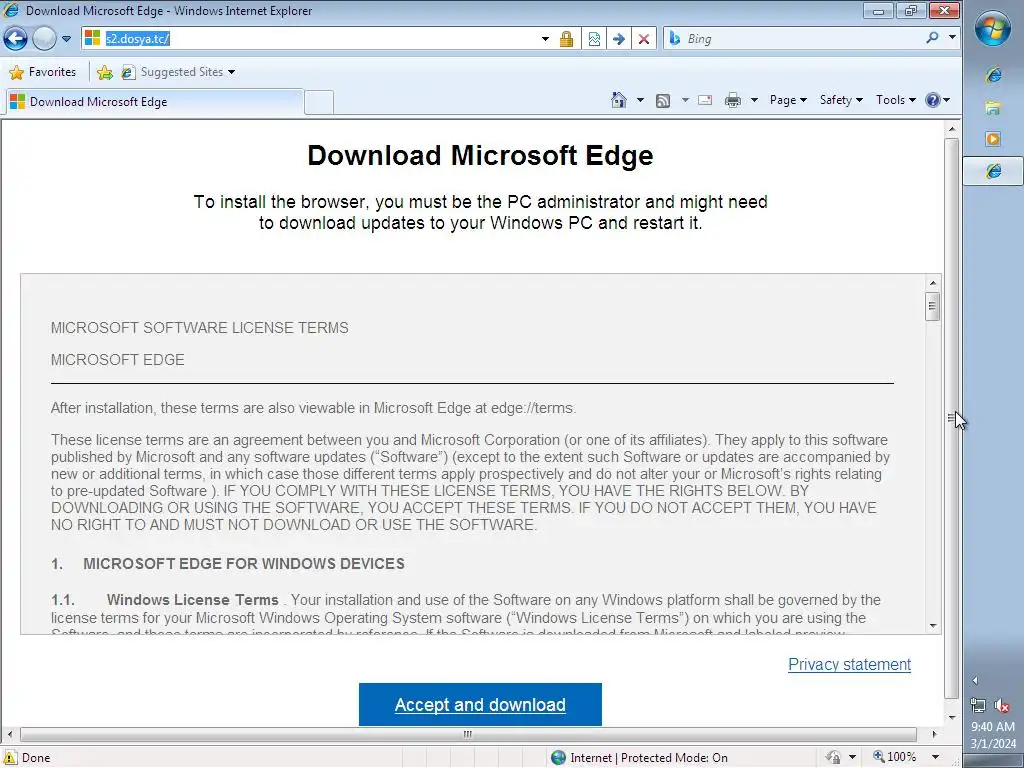This screenshot has height=768, width=1024.
Task: Click the Print icon
Action: (x=733, y=100)
